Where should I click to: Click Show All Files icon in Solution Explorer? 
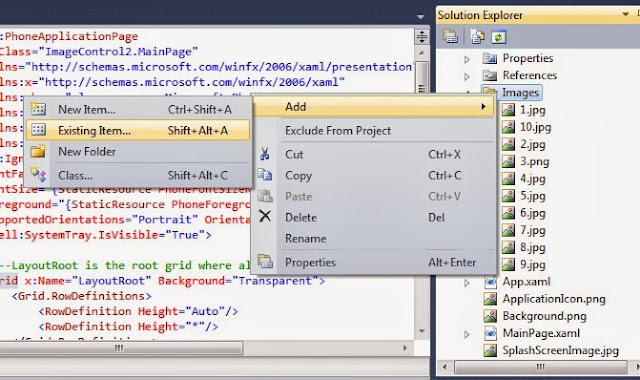click(477, 37)
